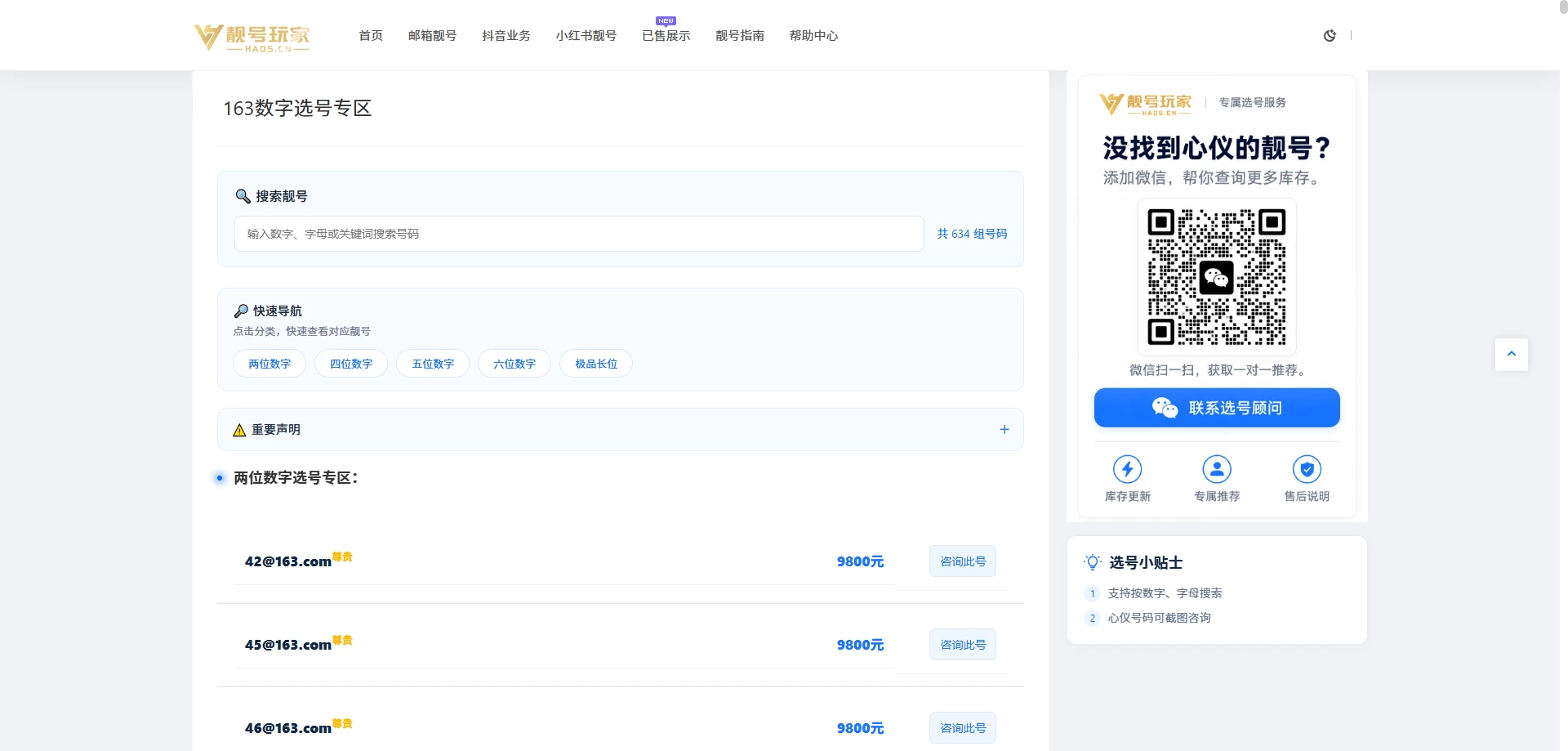Open 帮助中心 menu item
This screenshot has height=751, width=1568.
point(813,35)
